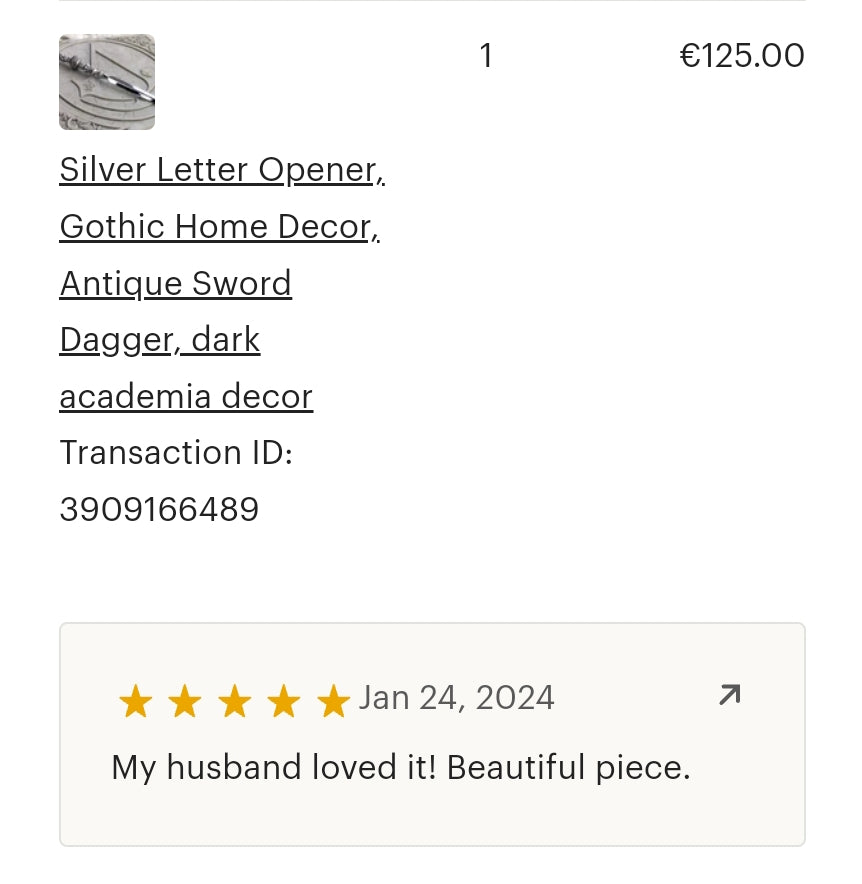
Task: Select the transaction ID number 3909166489
Action: (x=159, y=509)
